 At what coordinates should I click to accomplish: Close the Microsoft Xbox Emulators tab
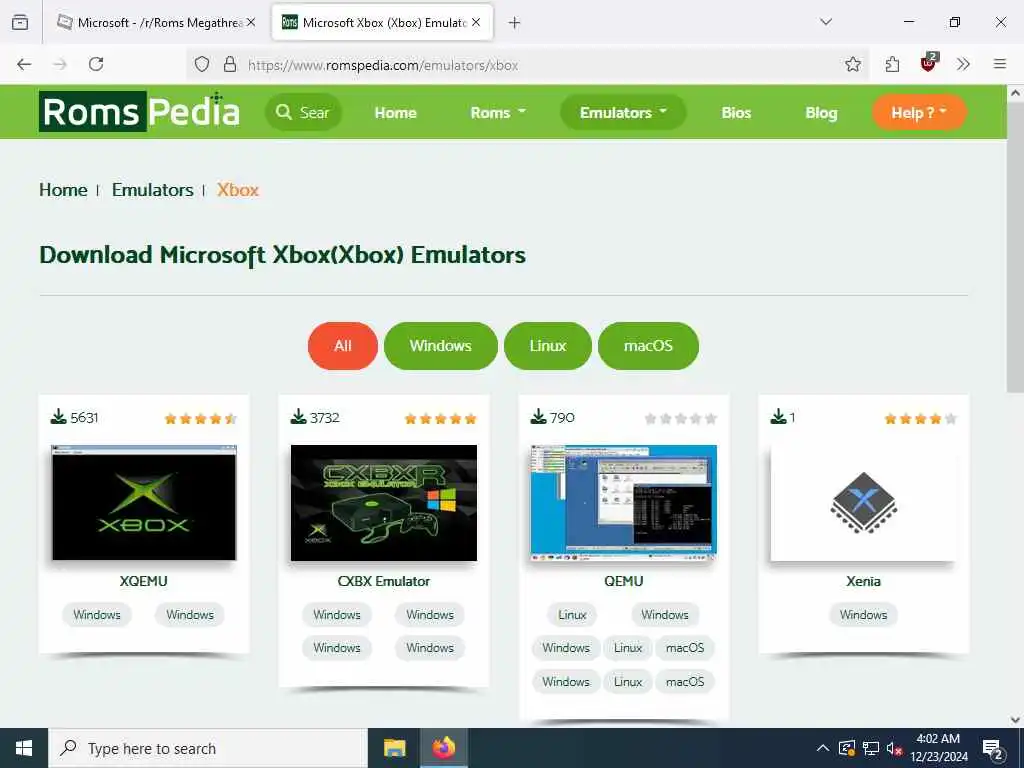[x=476, y=22]
